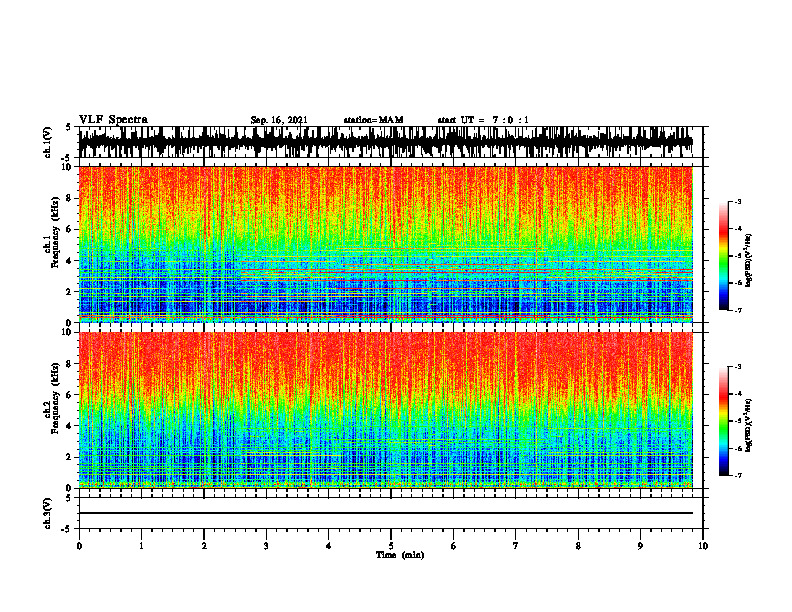
Task: Click the -5 tick on ch.3(V) axis
Action: (x=67, y=529)
